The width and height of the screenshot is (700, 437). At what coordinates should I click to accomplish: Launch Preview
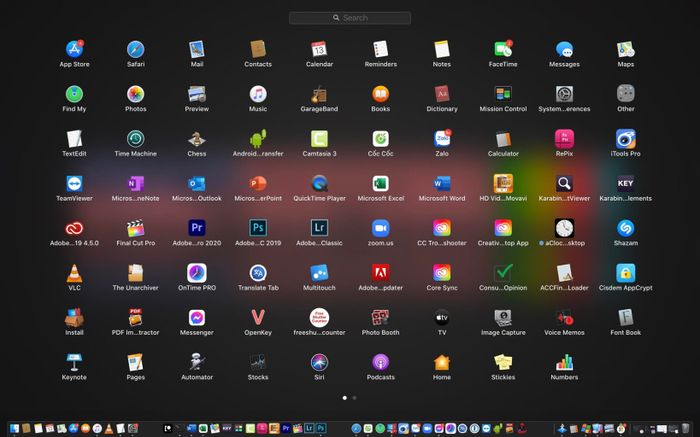pyautogui.click(x=197, y=94)
